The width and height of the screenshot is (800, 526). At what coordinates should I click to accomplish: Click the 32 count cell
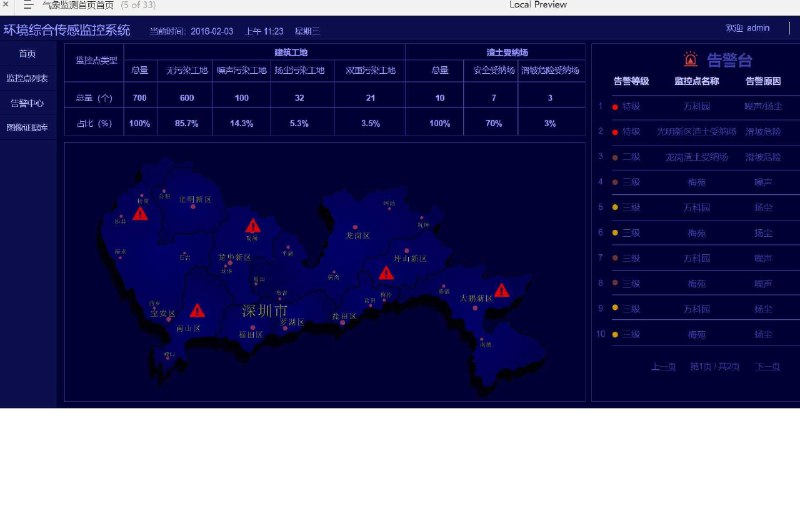(299, 98)
